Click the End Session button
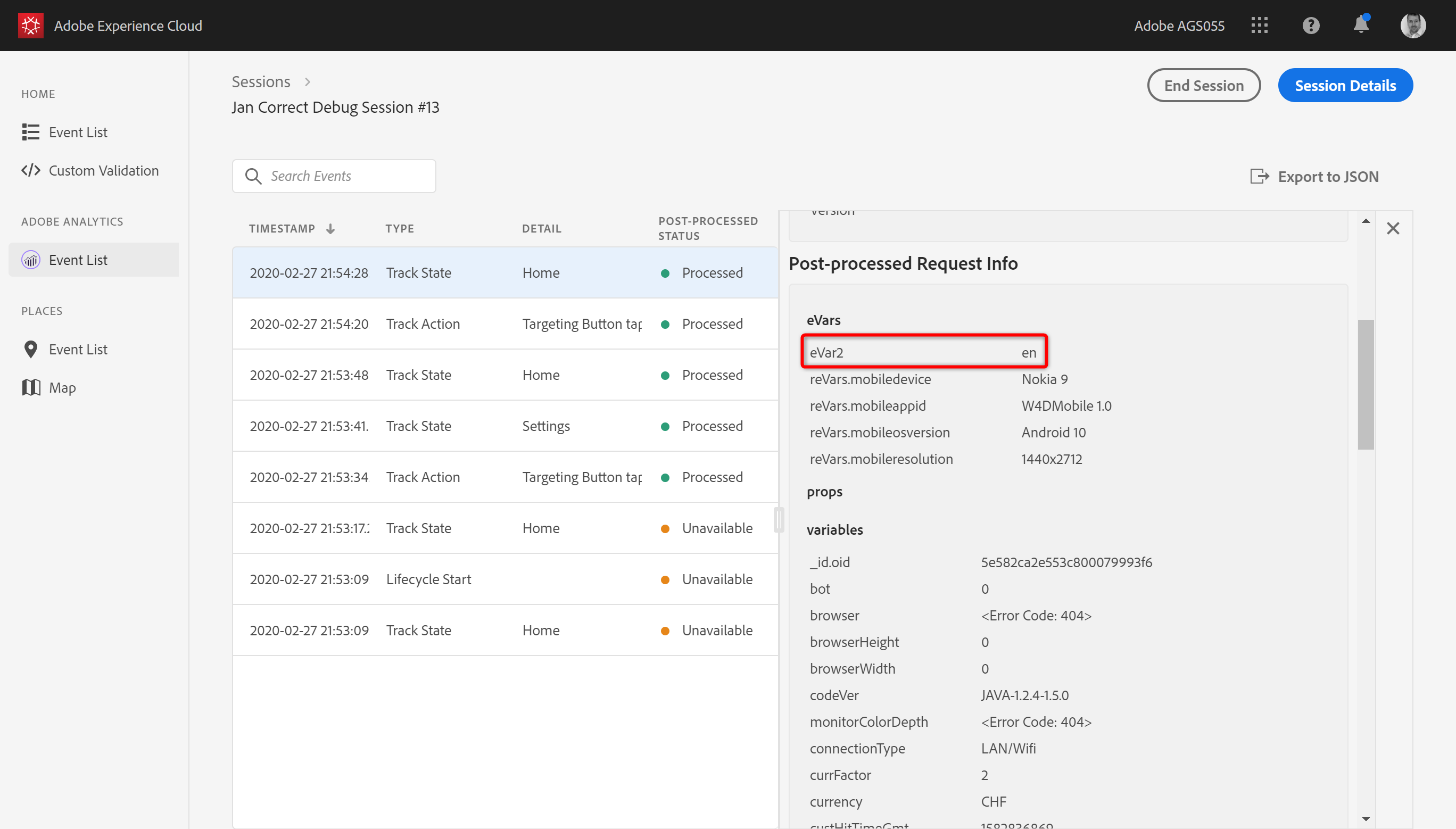1456x829 pixels. pyautogui.click(x=1203, y=86)
